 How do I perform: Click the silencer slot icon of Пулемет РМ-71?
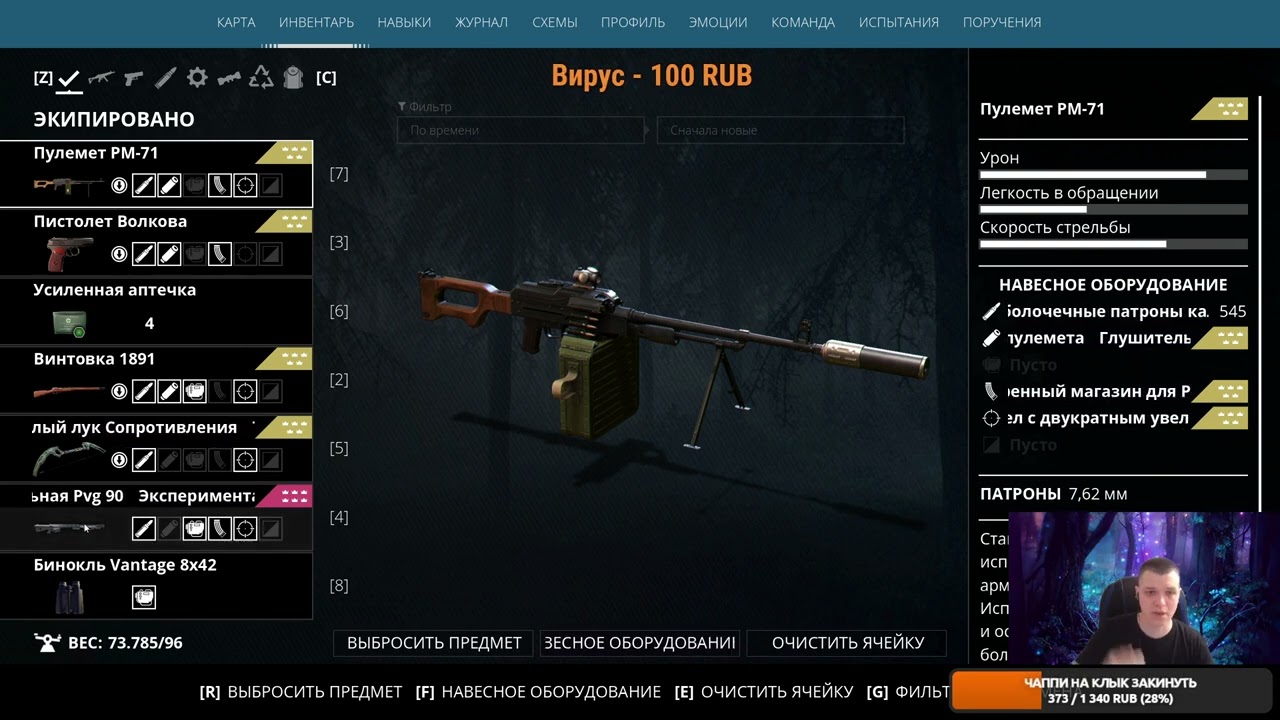[169, 185]
